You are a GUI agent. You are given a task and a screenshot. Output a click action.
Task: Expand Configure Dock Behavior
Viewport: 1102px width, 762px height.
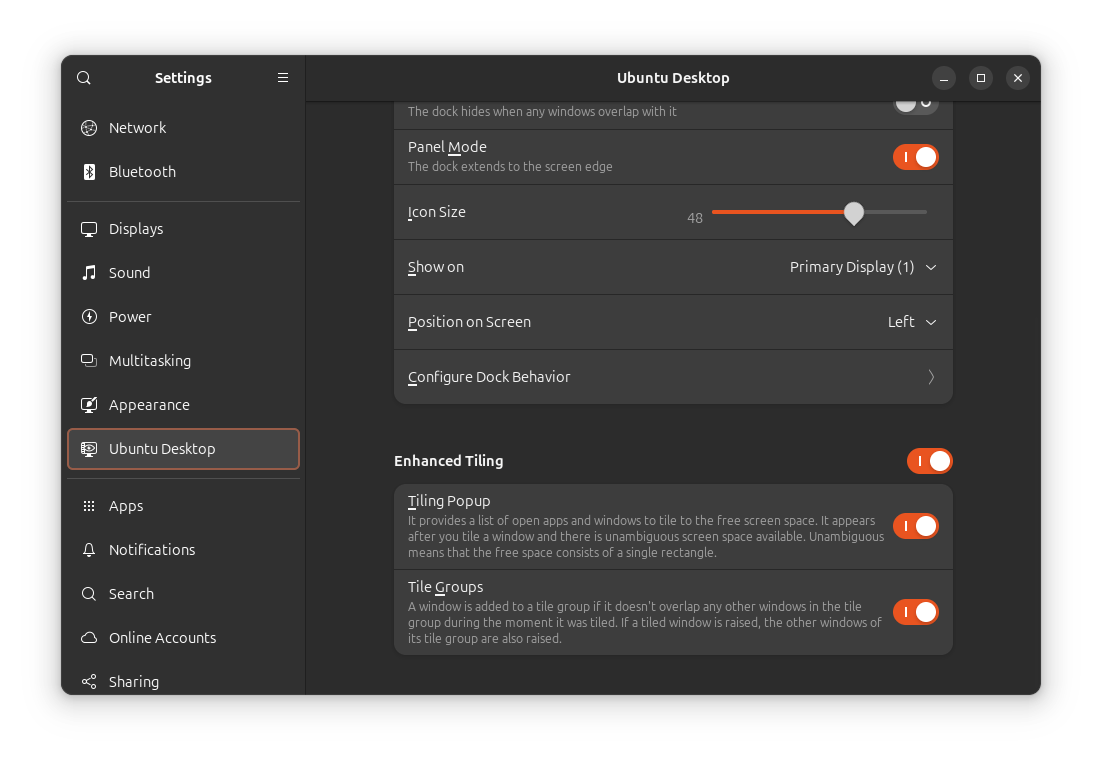pyautogui.click(x=673, y=376)
